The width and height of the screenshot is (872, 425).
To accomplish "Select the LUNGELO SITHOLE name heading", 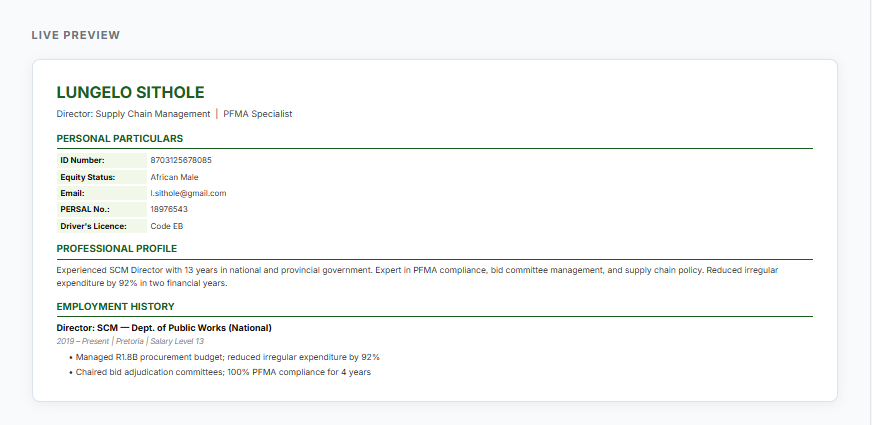I will 130,92.
